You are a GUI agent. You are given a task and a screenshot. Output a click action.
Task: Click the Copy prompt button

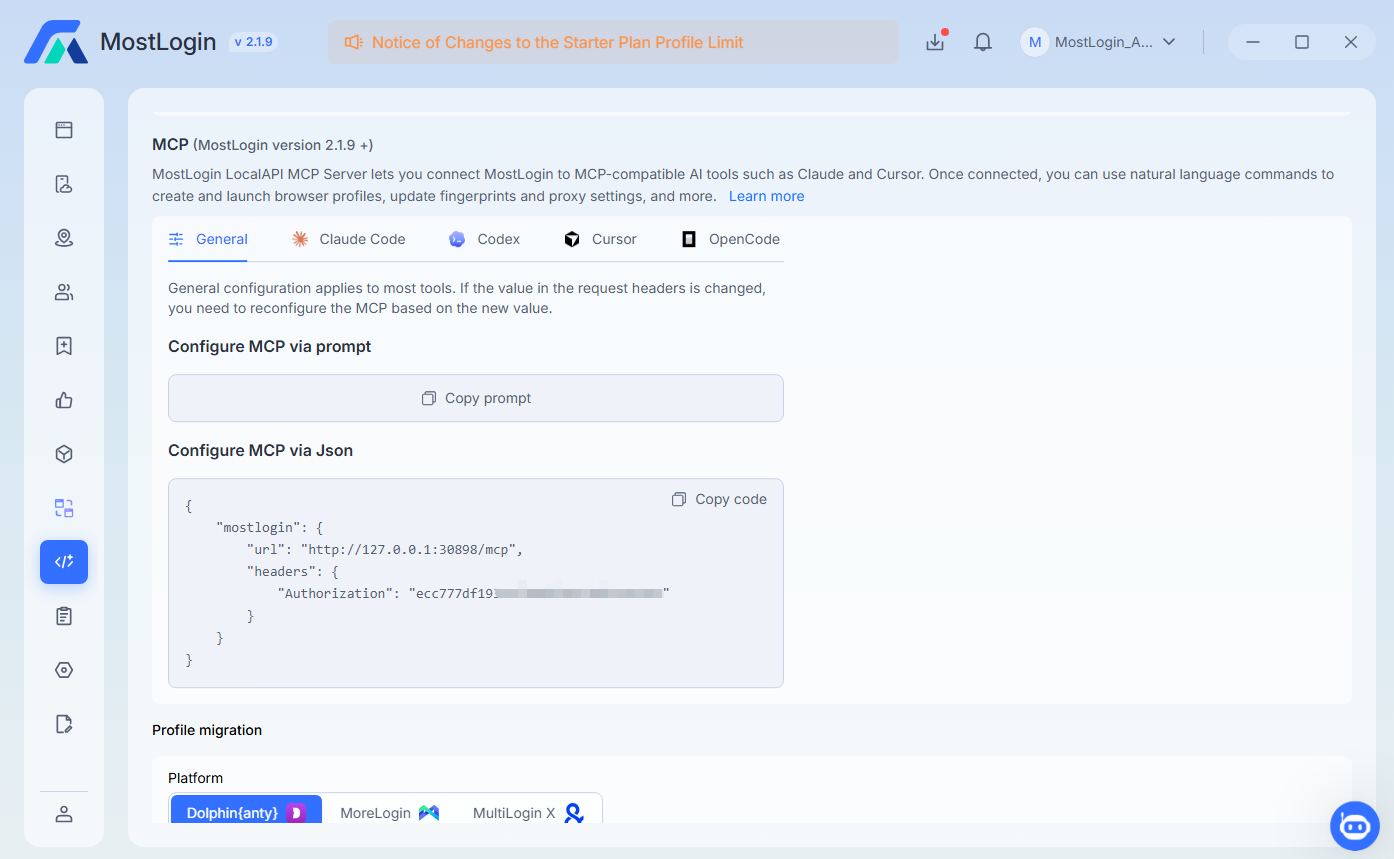point(476,398)
